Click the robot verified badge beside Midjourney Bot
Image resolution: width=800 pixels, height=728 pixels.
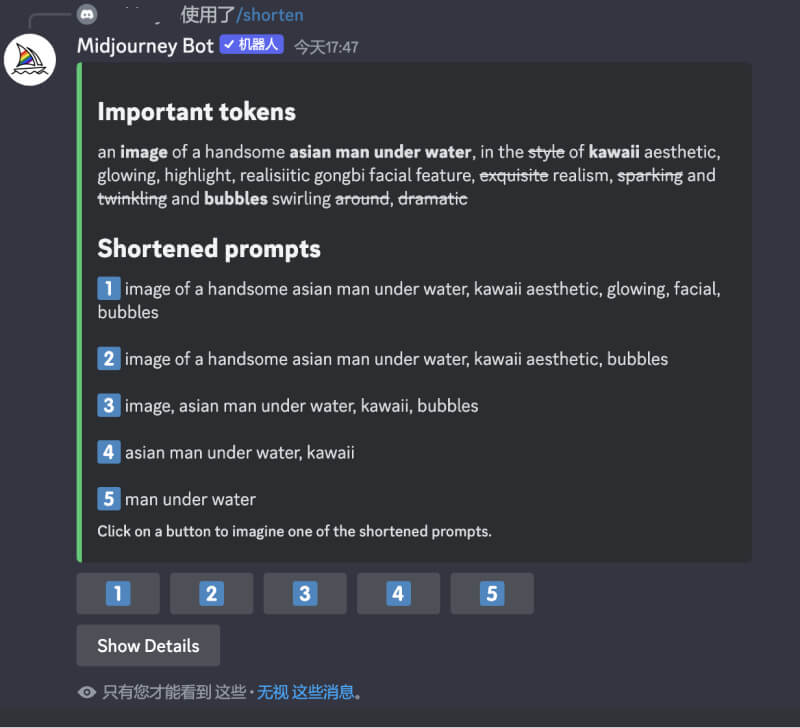point(252,45)
